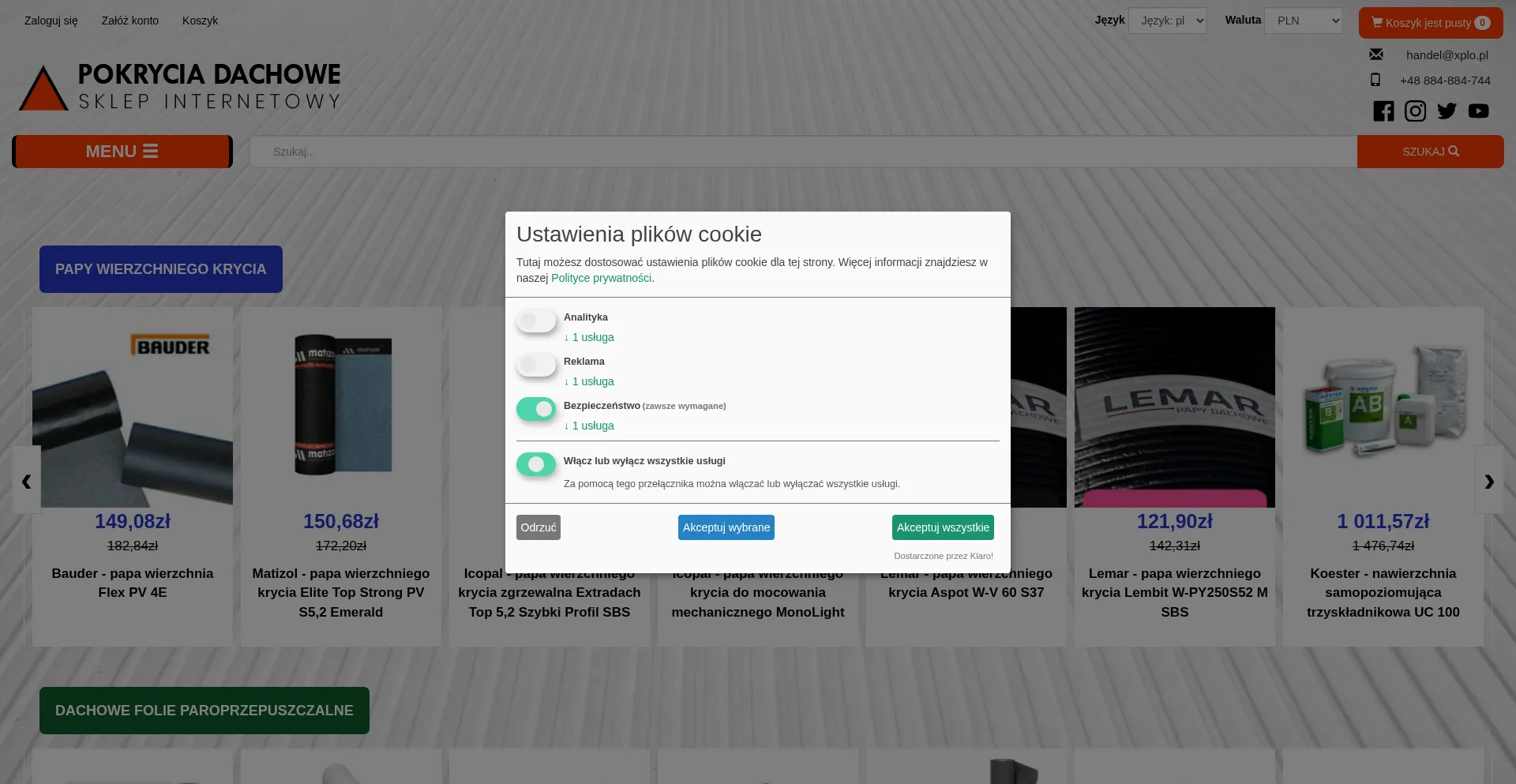The width and height of the screenshot is (1516, 784).
Task: Toggle the Bezpieczeństwo cookie switch
Action: point(536,409)
